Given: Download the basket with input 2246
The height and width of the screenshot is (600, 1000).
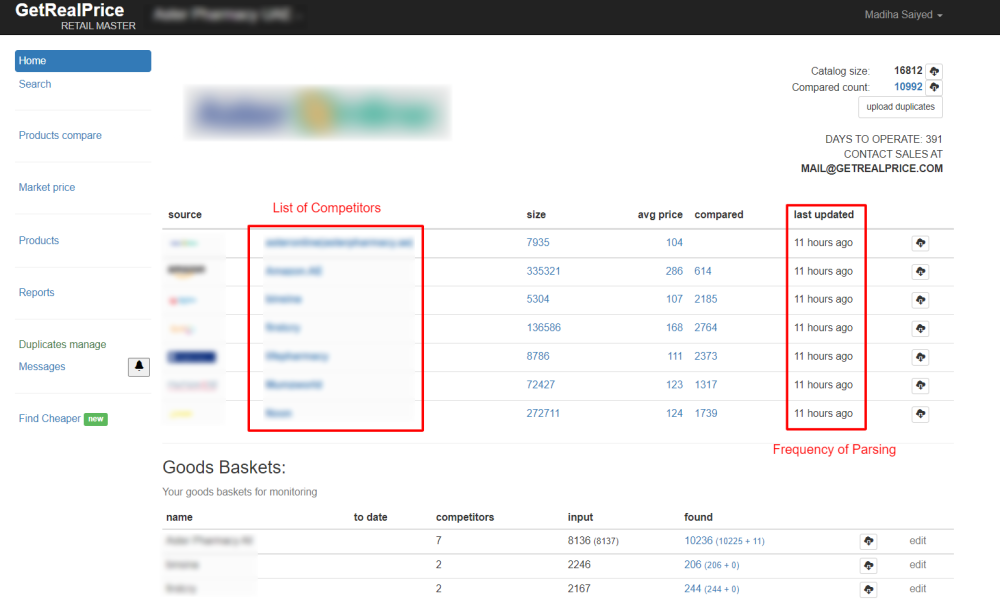Looking at the screenshot, I should click(868, 565).
